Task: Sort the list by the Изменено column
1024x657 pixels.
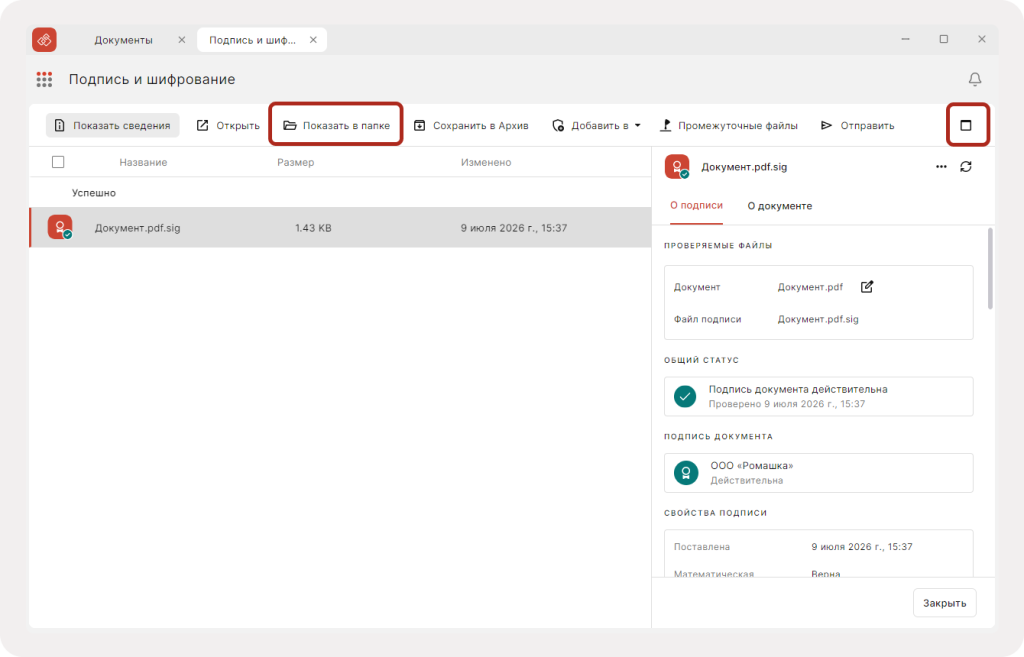Action: click(x=486, y=162)
